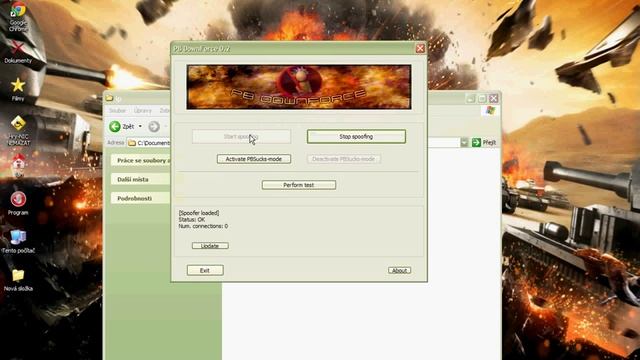This screenshot has width=640, height=360.
Task: Open the Program desktop icon
Action: (x=18, y=203)
